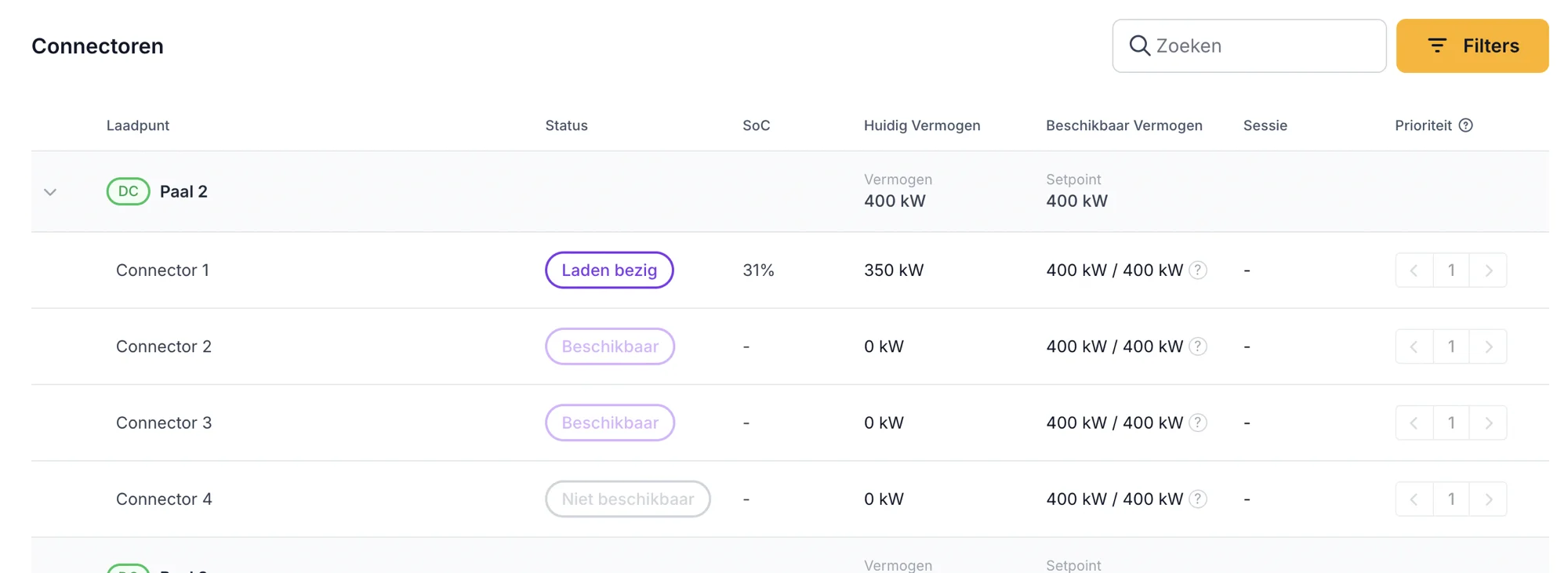Select the Connector 3 row label
Viewport: 1568px width, 573px height.
click(164, 422)
